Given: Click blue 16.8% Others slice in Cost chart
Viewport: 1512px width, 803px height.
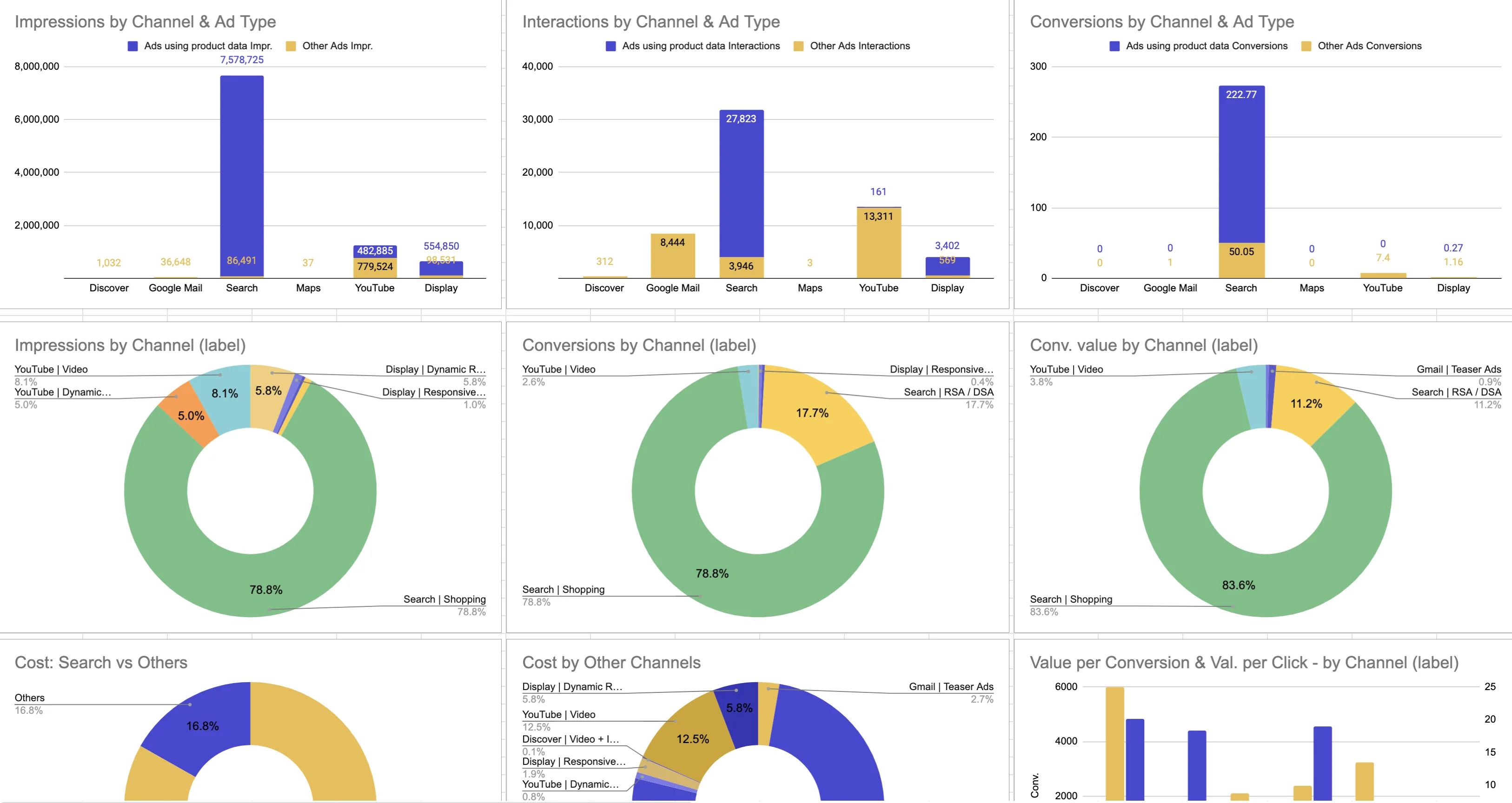Looking at the screenshot, I should 203,725.
